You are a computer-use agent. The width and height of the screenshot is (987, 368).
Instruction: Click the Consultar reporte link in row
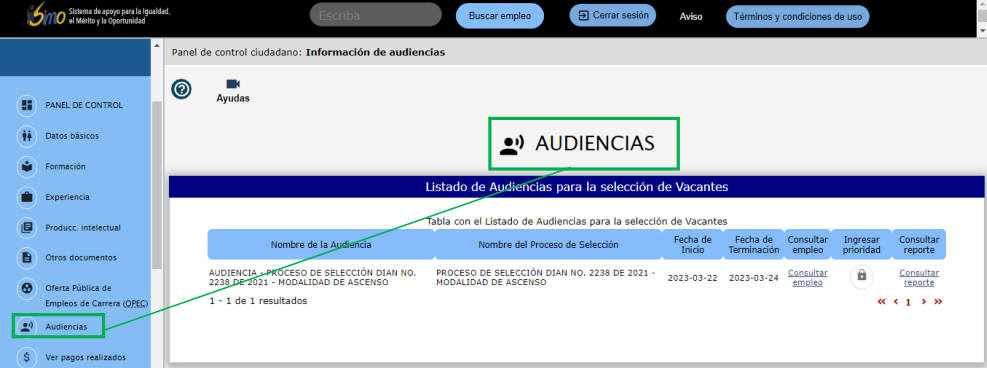click(919, 277)
